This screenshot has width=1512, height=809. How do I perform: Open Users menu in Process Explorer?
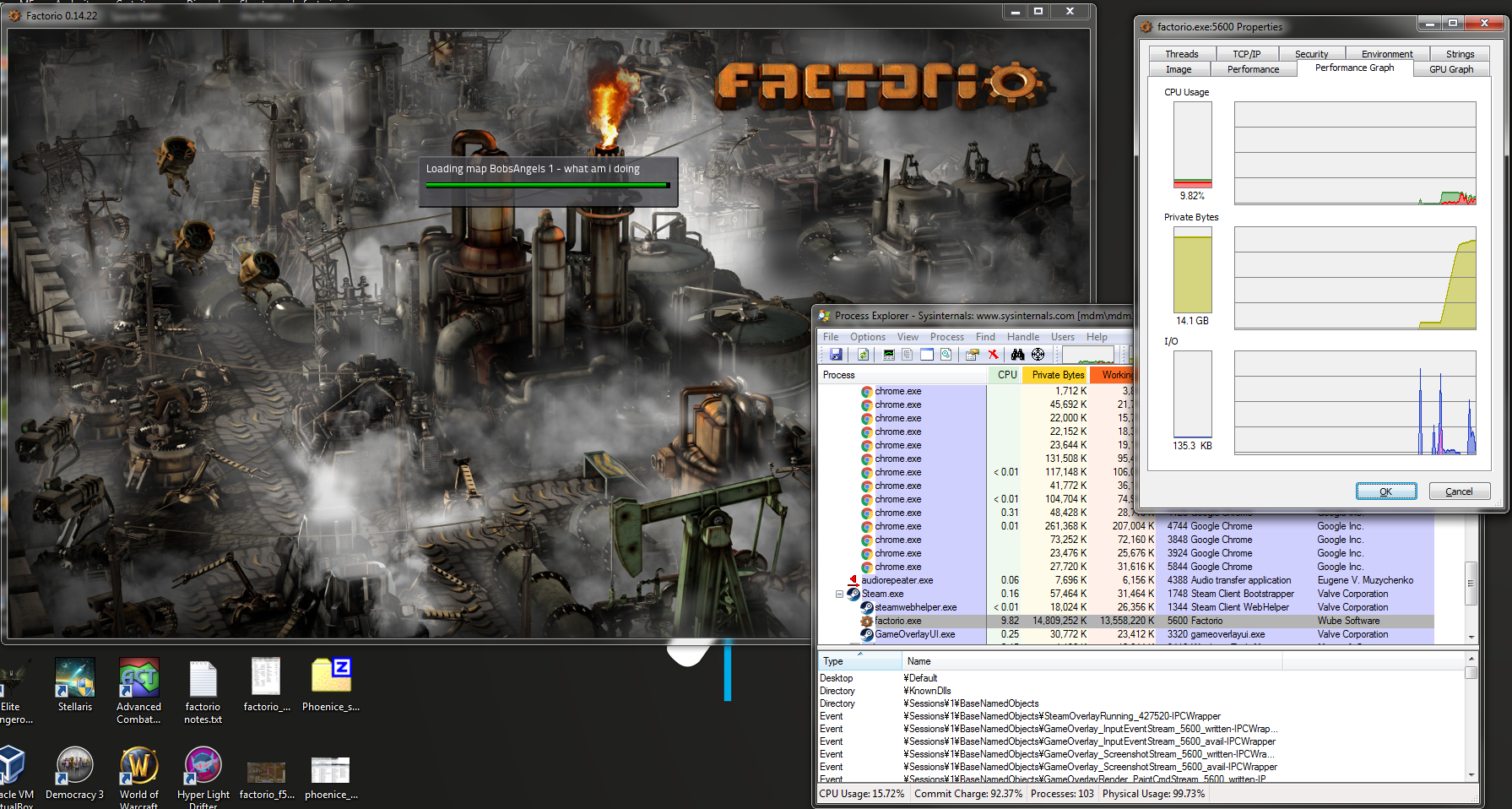pos(1063,337)
